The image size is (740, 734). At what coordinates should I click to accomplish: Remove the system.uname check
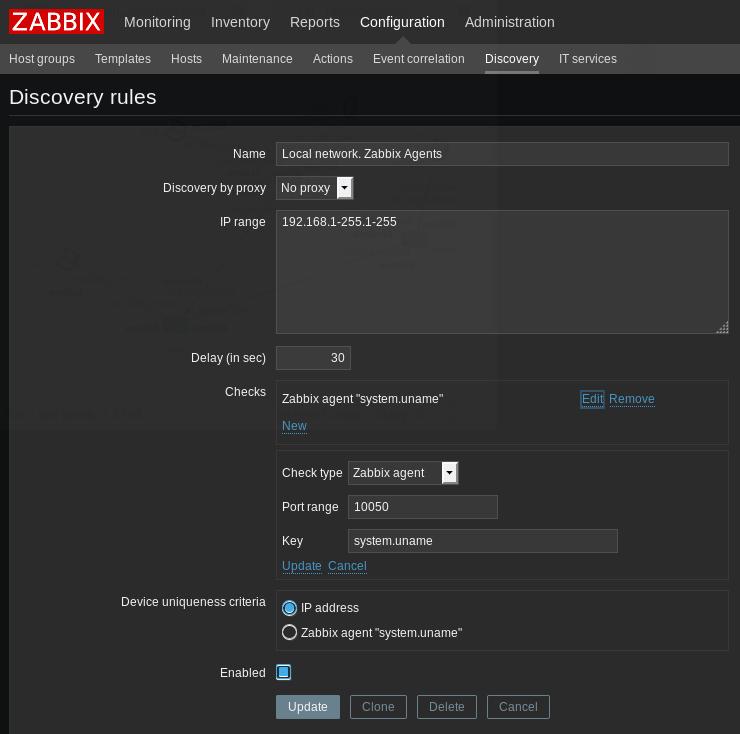click(631, 399)
